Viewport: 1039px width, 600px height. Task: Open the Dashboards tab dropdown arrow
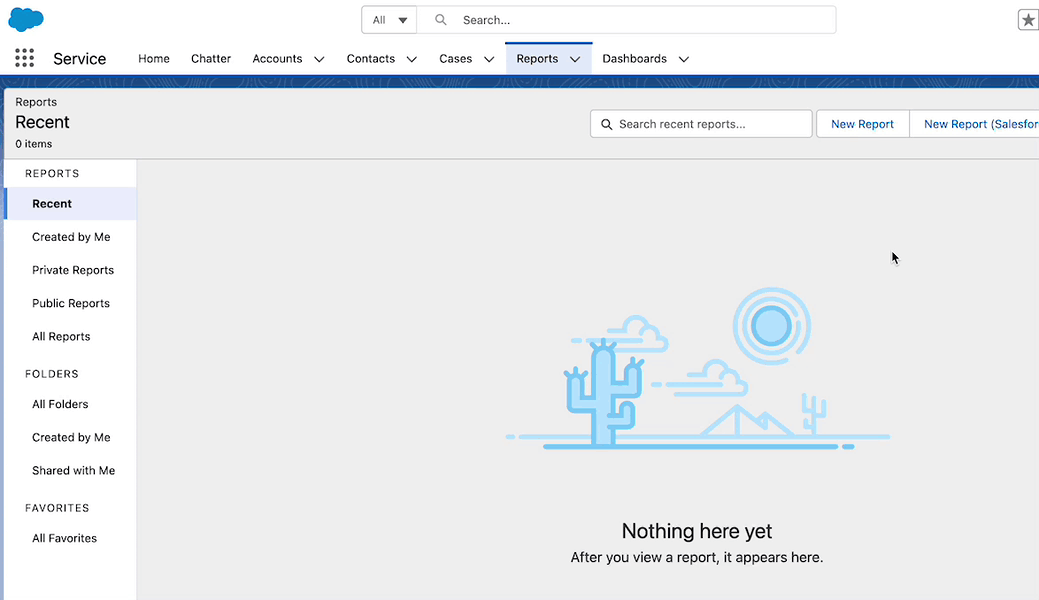pyautogui.click(x=684, y=59)
